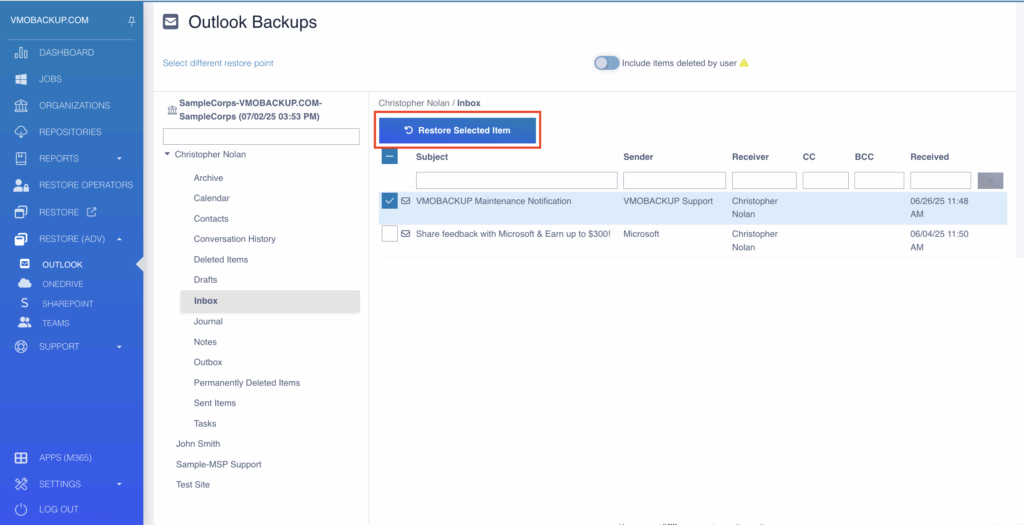Expand the Settings menu arrow

click(x=120, y=485)
